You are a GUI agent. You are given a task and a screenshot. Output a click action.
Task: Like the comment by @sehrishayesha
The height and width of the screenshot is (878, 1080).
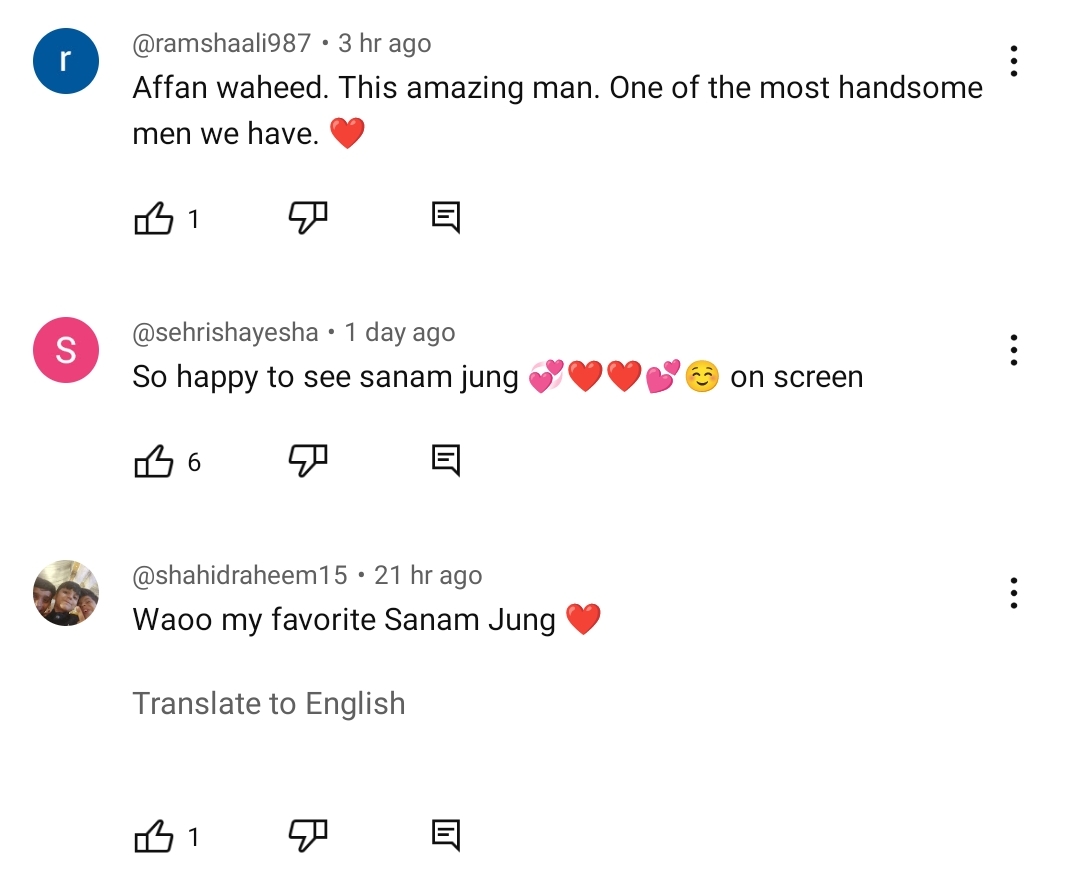pyautogui.click(x=154, y=461)
